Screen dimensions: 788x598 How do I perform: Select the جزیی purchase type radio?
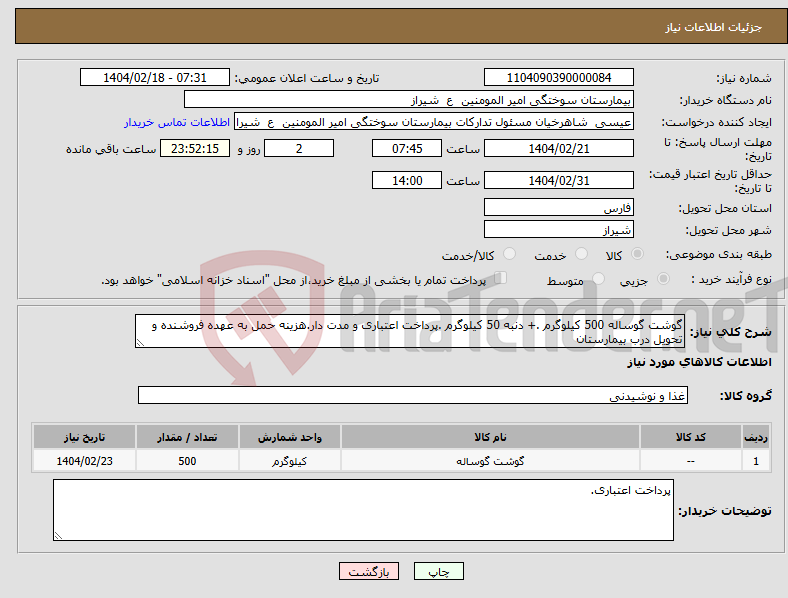(663, 278)
